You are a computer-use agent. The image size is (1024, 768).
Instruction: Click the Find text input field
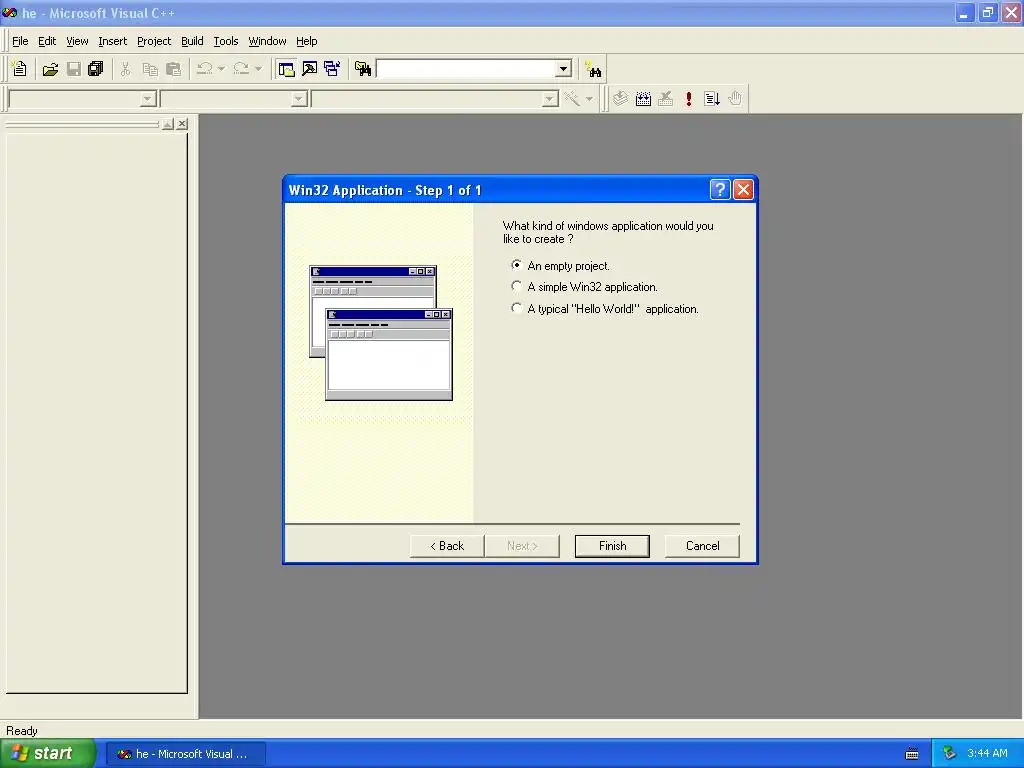point(466,69)
